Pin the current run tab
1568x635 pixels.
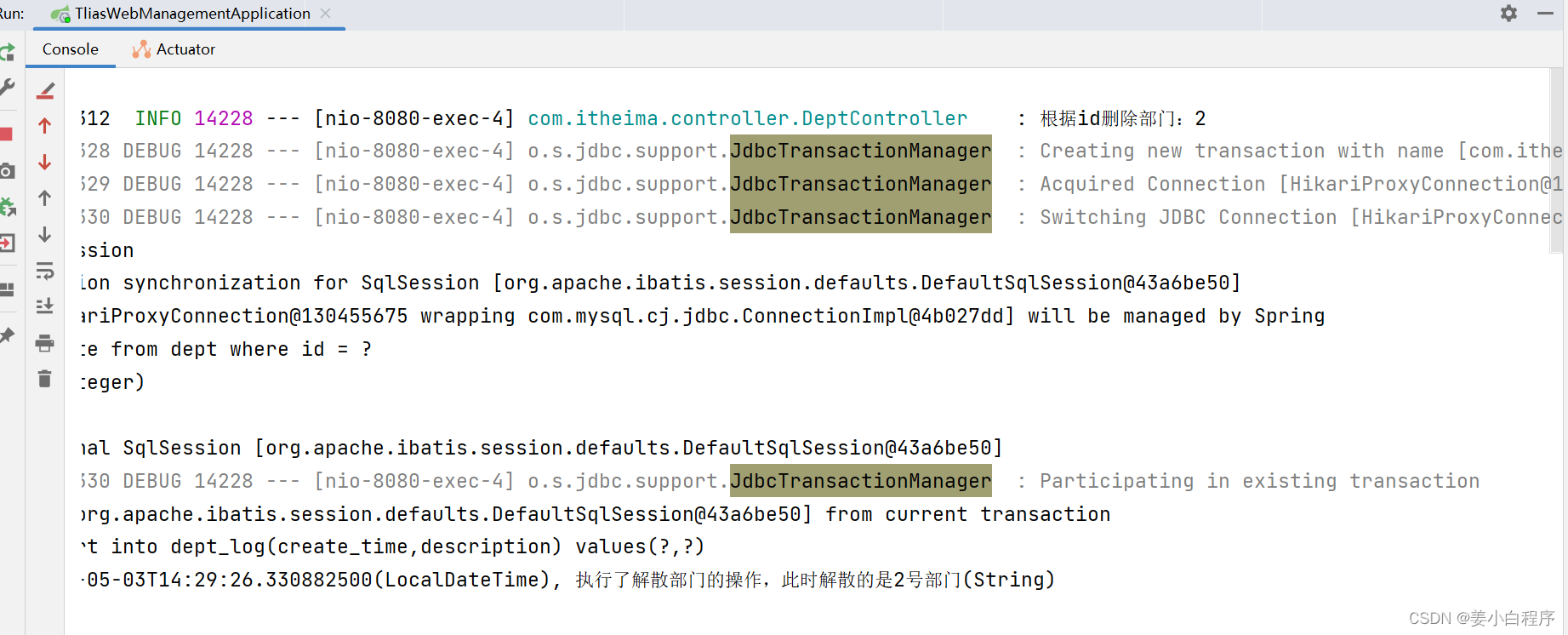9,335
